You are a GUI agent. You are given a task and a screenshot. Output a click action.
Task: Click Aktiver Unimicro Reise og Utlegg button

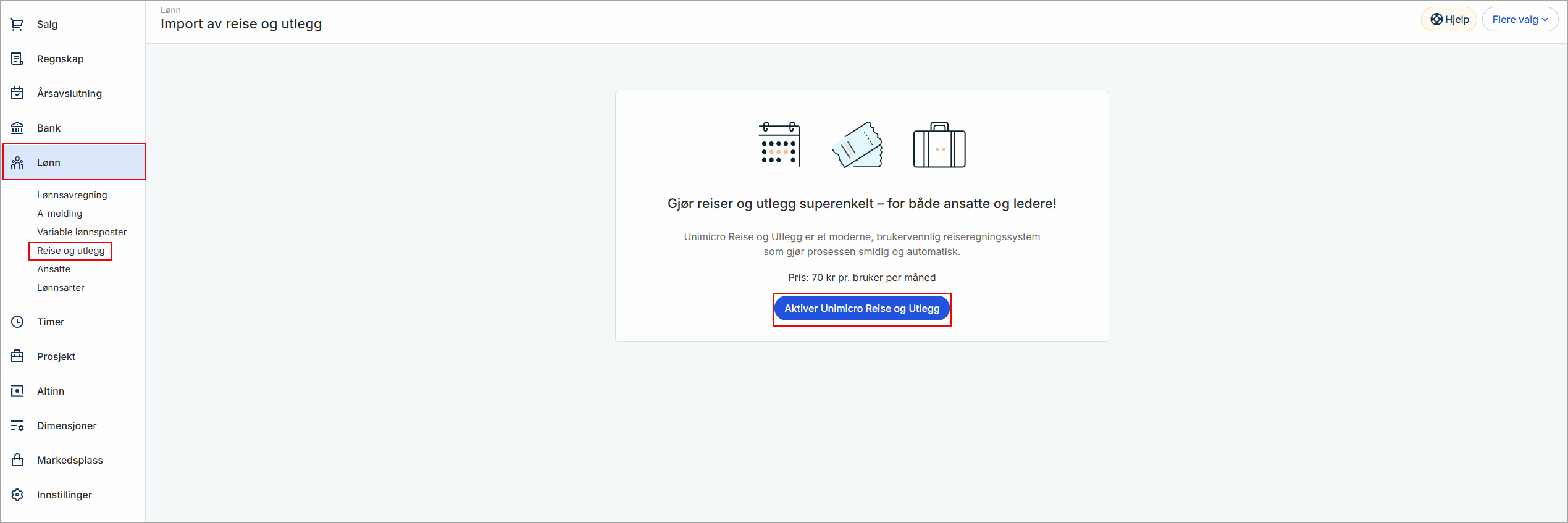pos(862,308)
